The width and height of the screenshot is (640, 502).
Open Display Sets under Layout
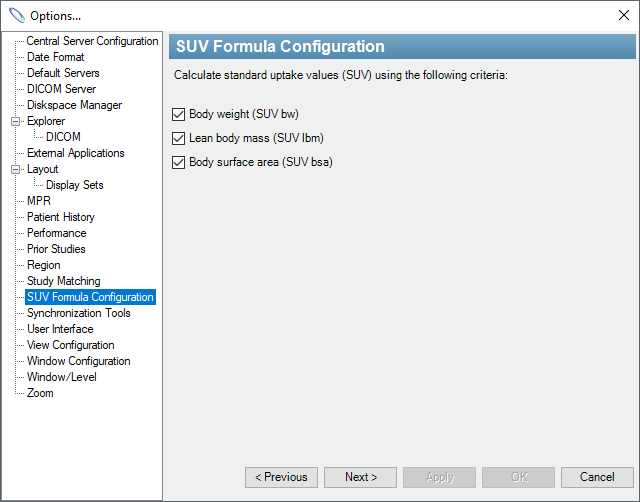click(75, 185)
